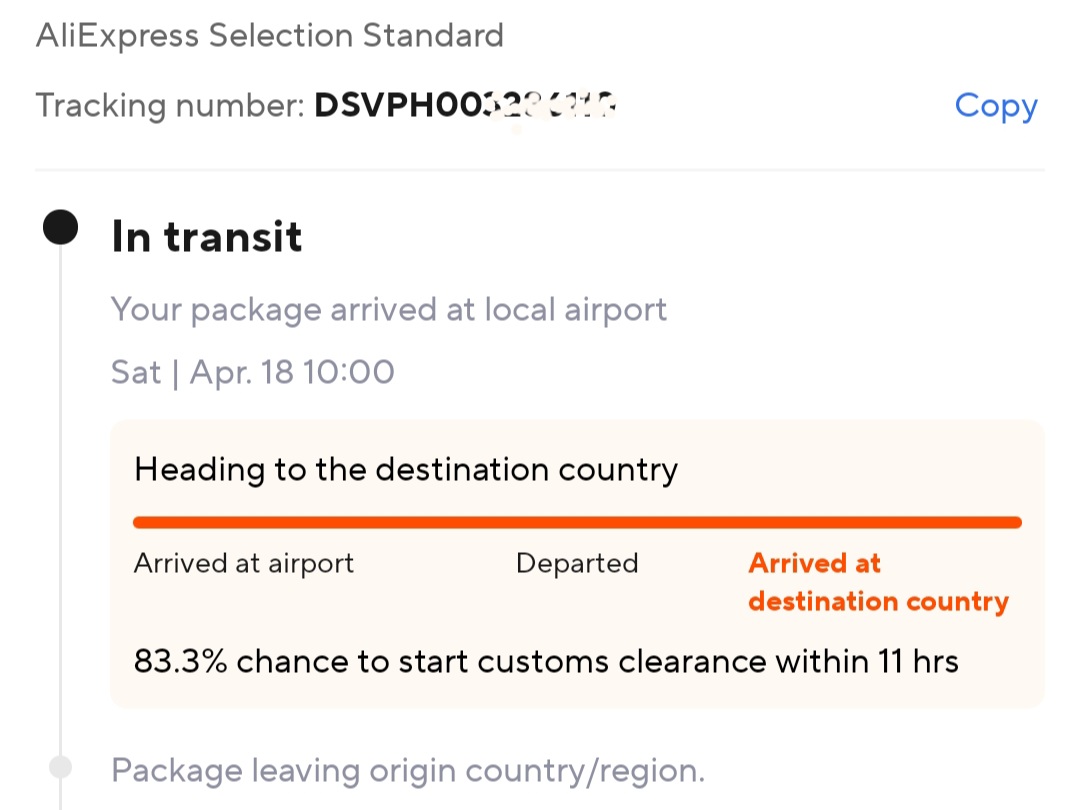Select the Departed step label
The height and width of the screenshot is (810, 1080).
[x=577, y=563]
